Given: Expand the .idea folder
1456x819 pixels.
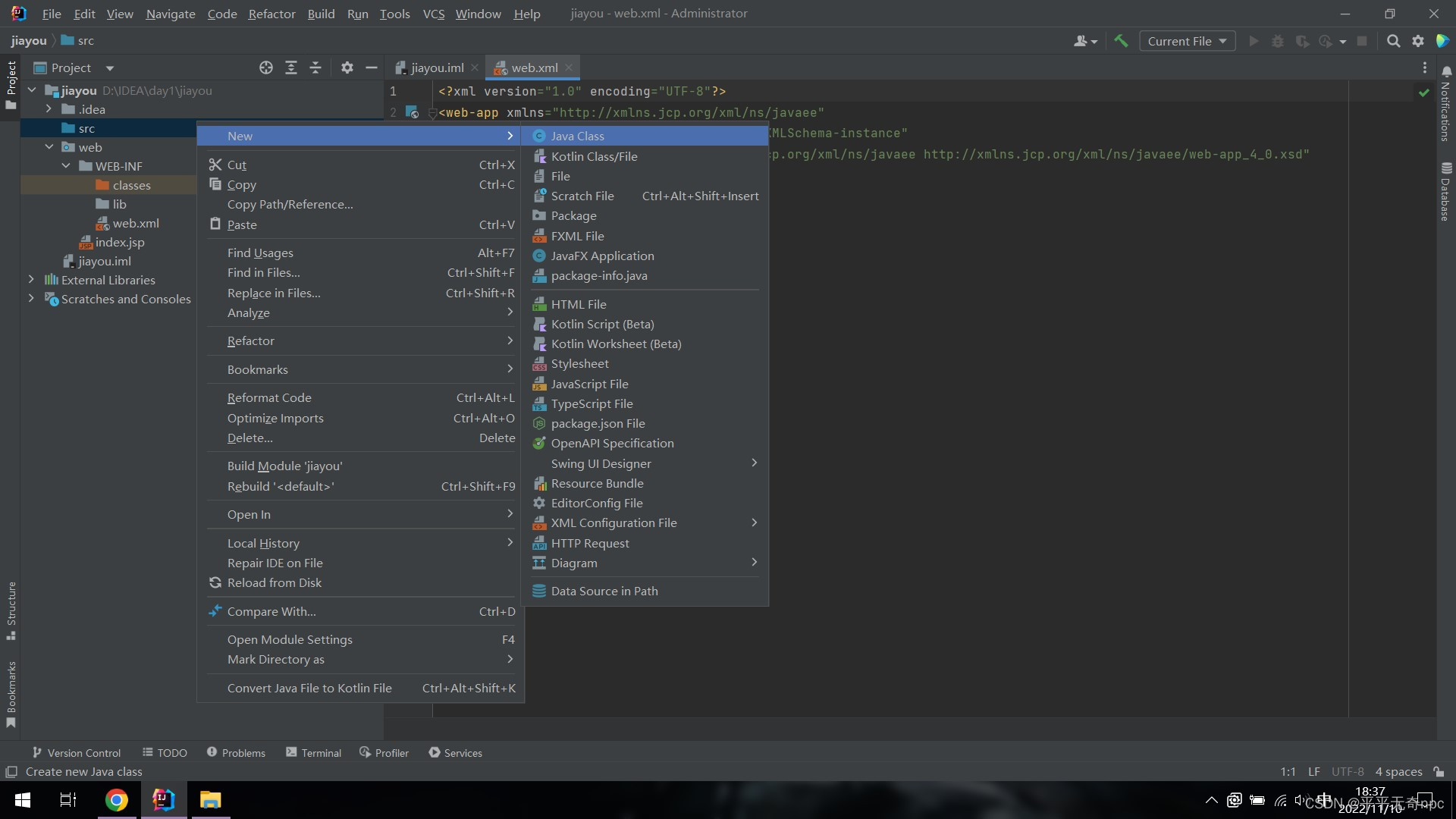Looking at the screenshot, I should [x=49, y=109].
